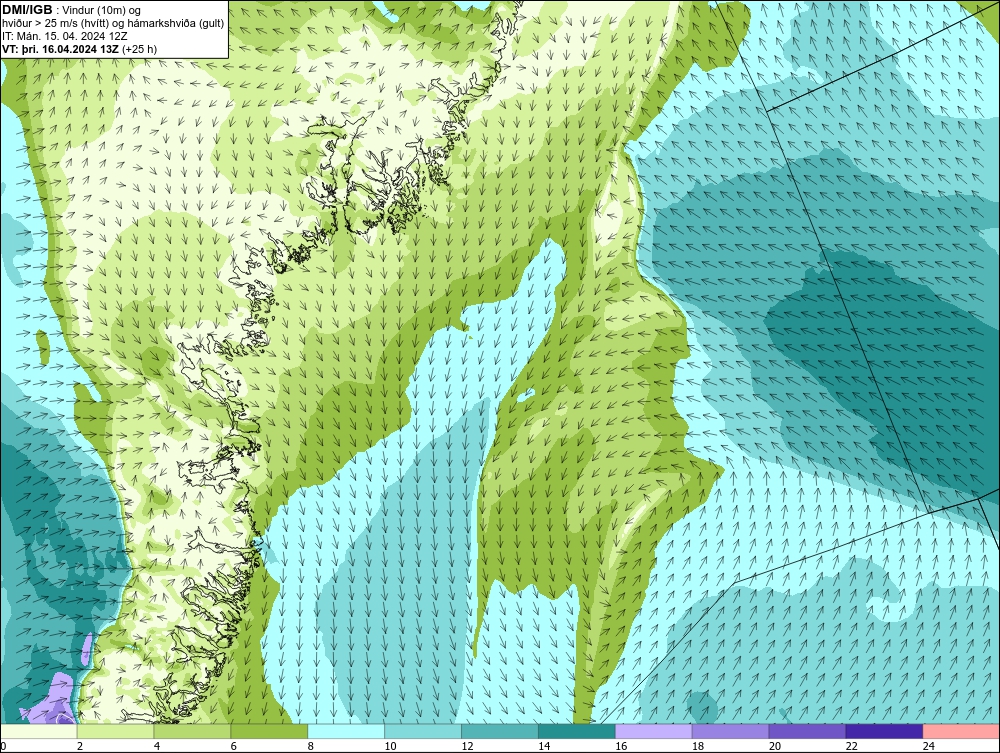Click the 'IT: Mán. 15. 04. 2024 12Z' line
The height and width of the screenshot is (753, 1000).
pos(64,36)
